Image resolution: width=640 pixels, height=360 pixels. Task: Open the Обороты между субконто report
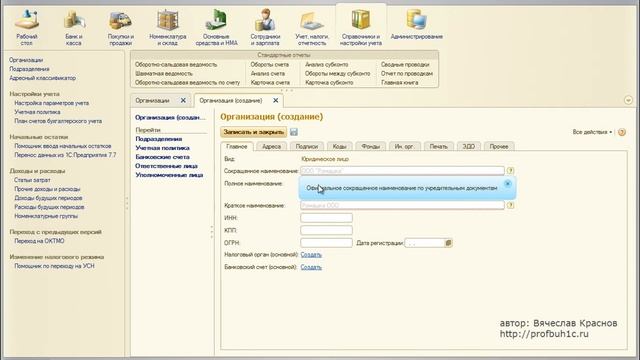tap(338, 73)
